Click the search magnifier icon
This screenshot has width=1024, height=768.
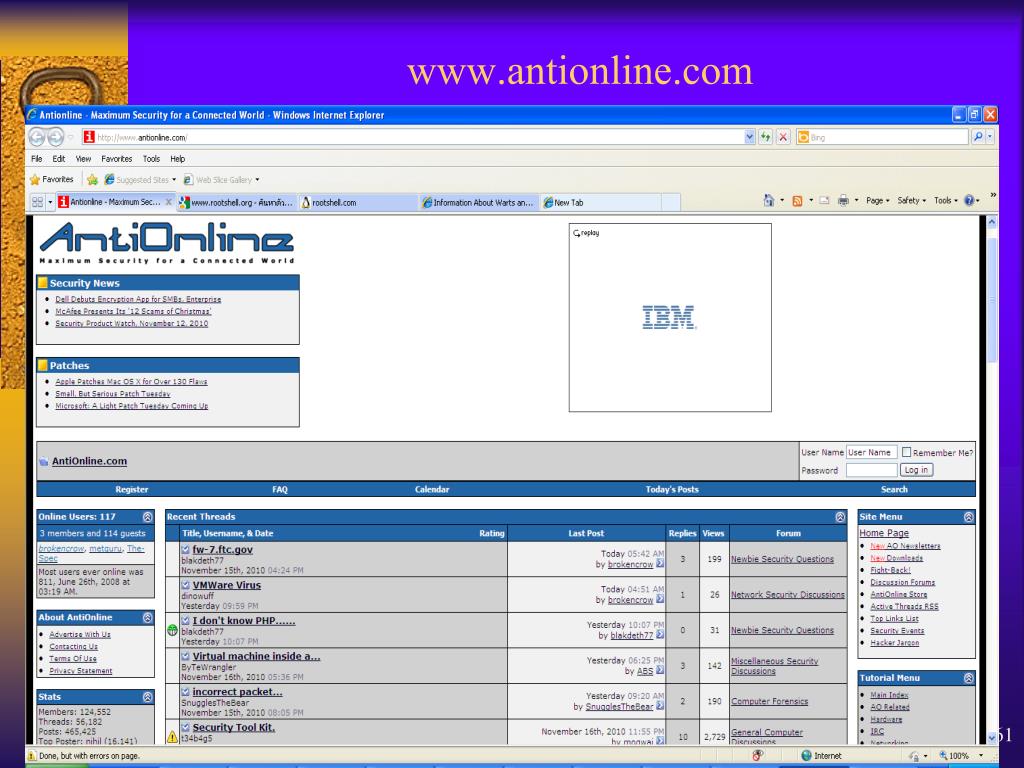click(978, 137)
